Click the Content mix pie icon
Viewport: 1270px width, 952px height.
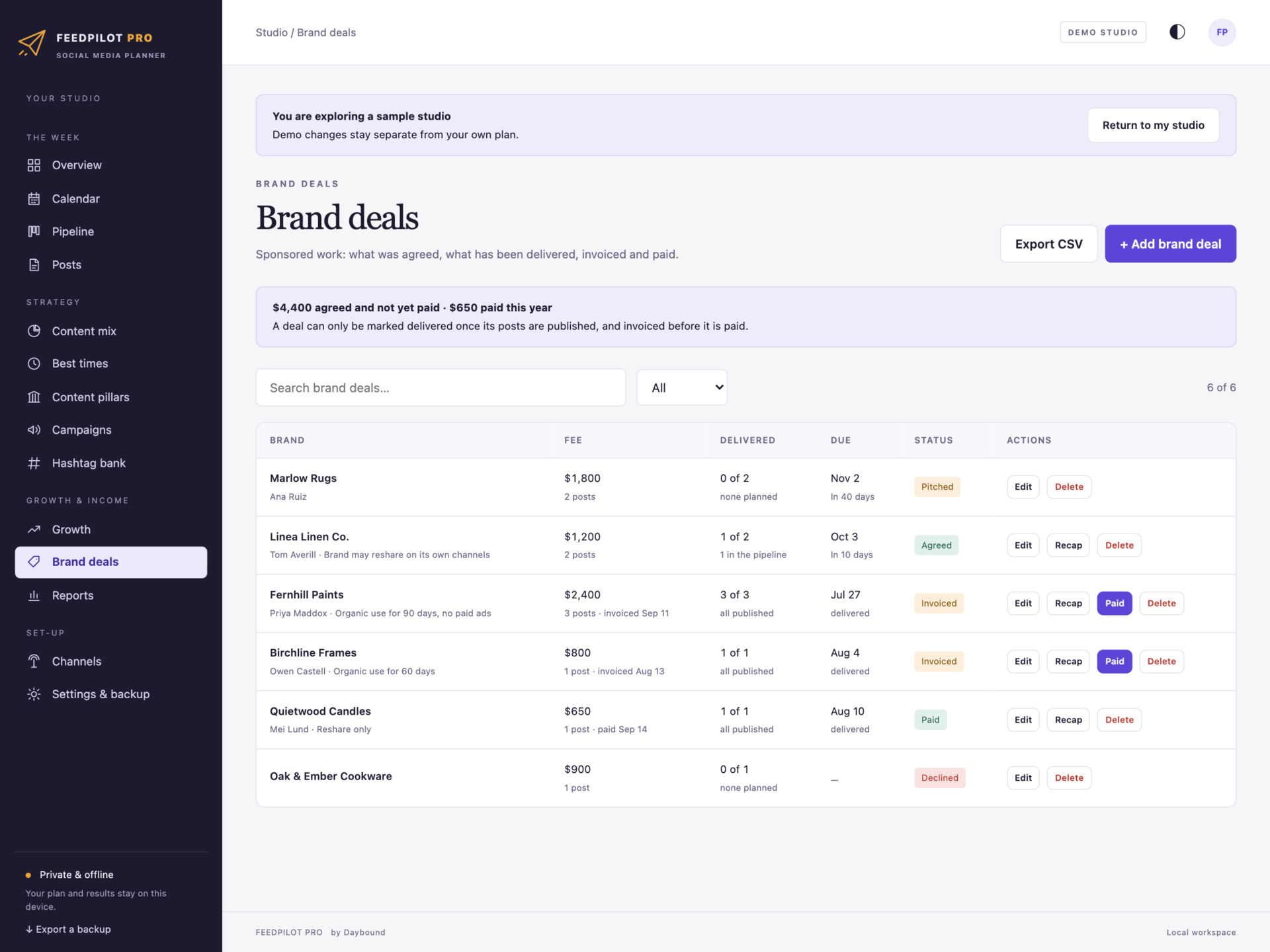[x=34, y=331]
